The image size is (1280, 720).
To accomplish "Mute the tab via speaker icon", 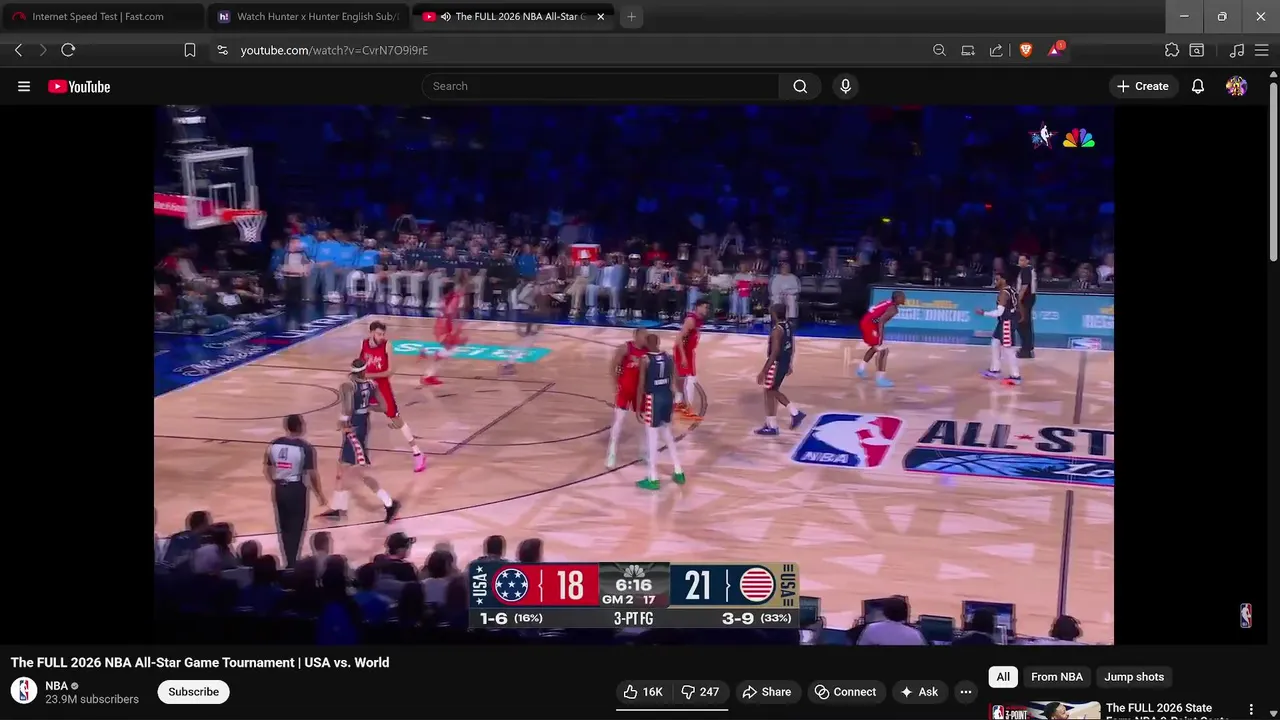I will click(x=445, y=17).
